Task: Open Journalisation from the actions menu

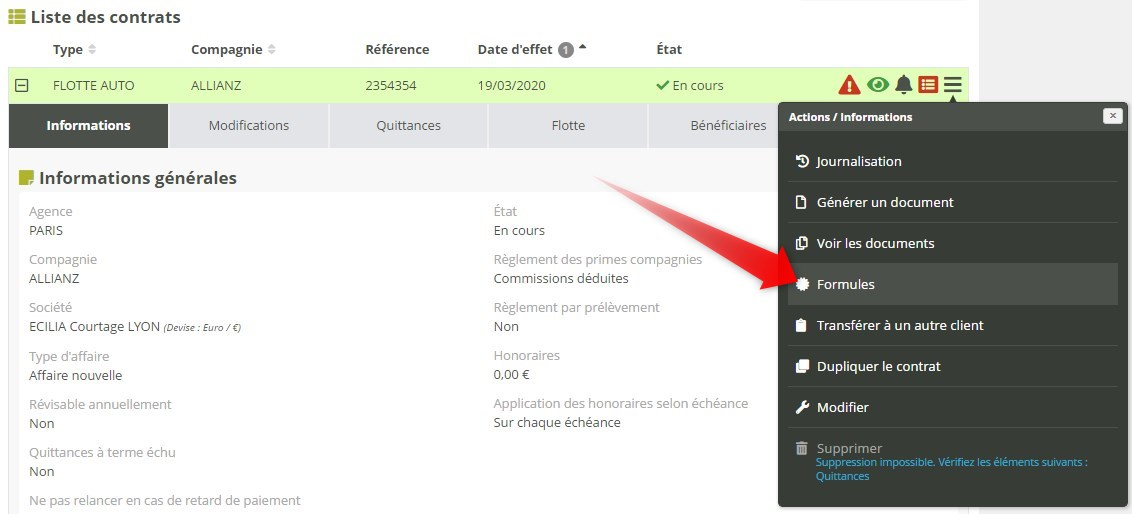Action: point(858,161)
